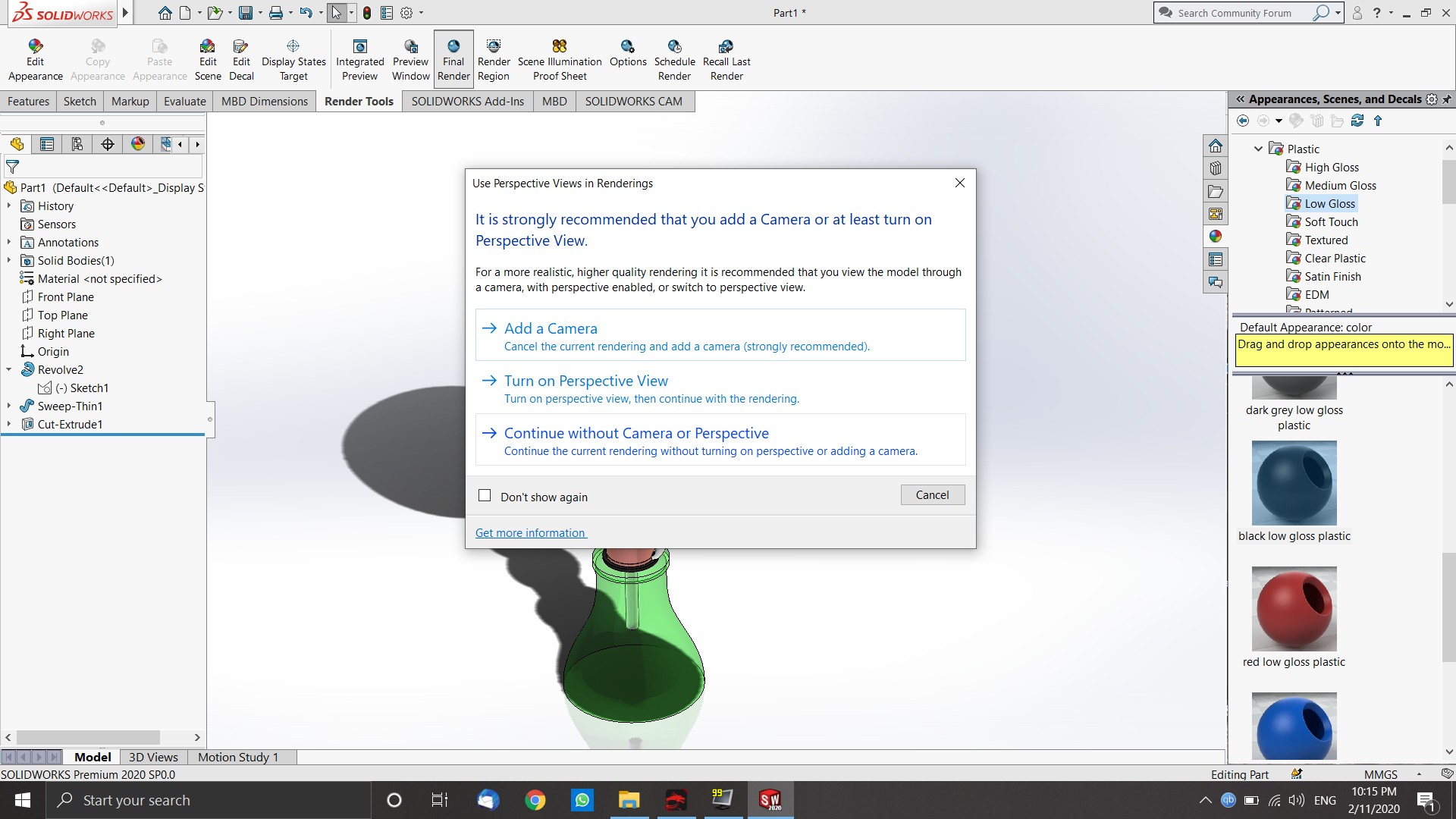Collapse the Revolve2 feature node
Image resolution: width=1456 pixels, height=819 pixels.
click(x=9, y=370)
